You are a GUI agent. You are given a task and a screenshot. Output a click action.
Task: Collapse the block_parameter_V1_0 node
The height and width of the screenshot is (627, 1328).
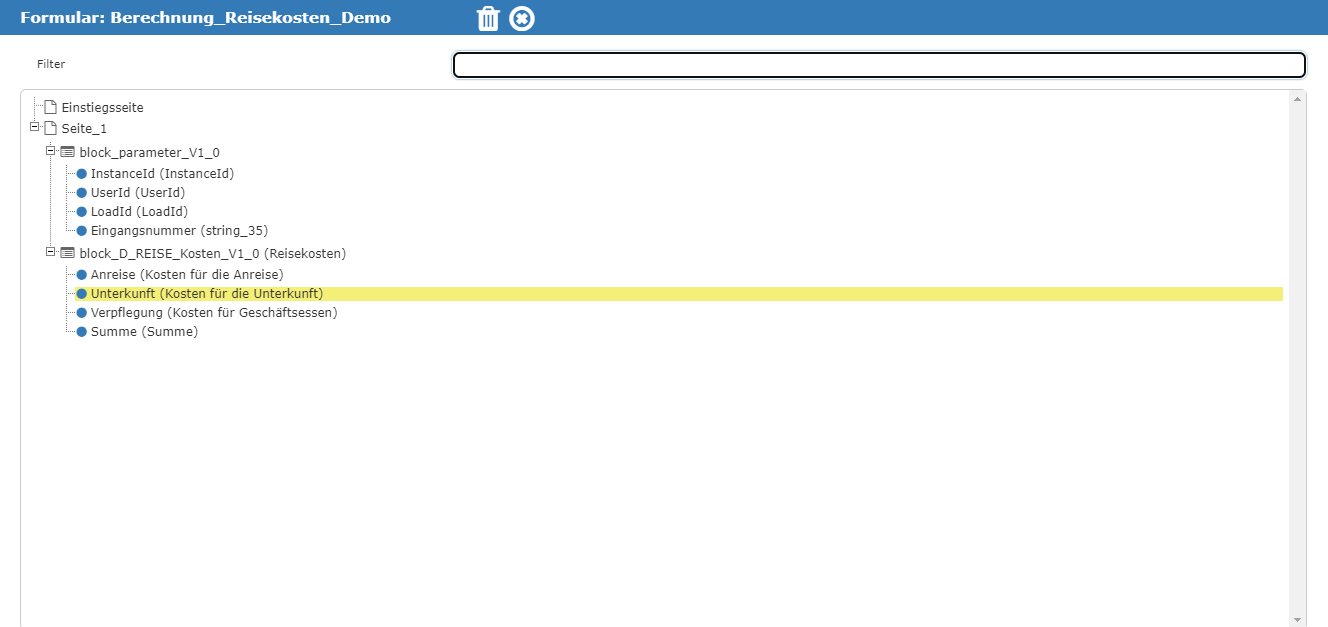tap(51, 151)
